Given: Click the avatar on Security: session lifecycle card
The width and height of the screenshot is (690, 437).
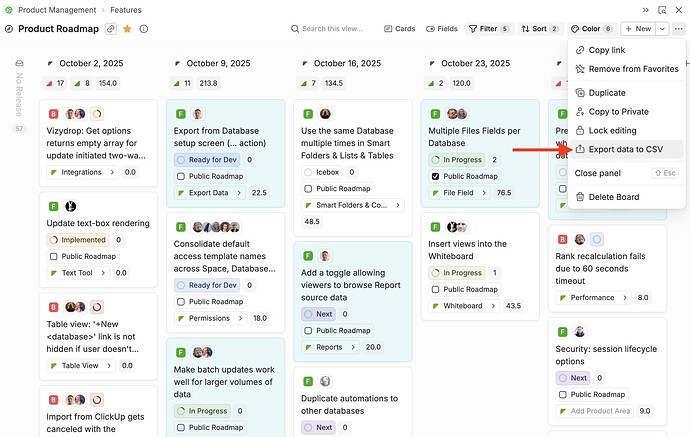Looking at the screenshot, I should click(x=580, y=332).
